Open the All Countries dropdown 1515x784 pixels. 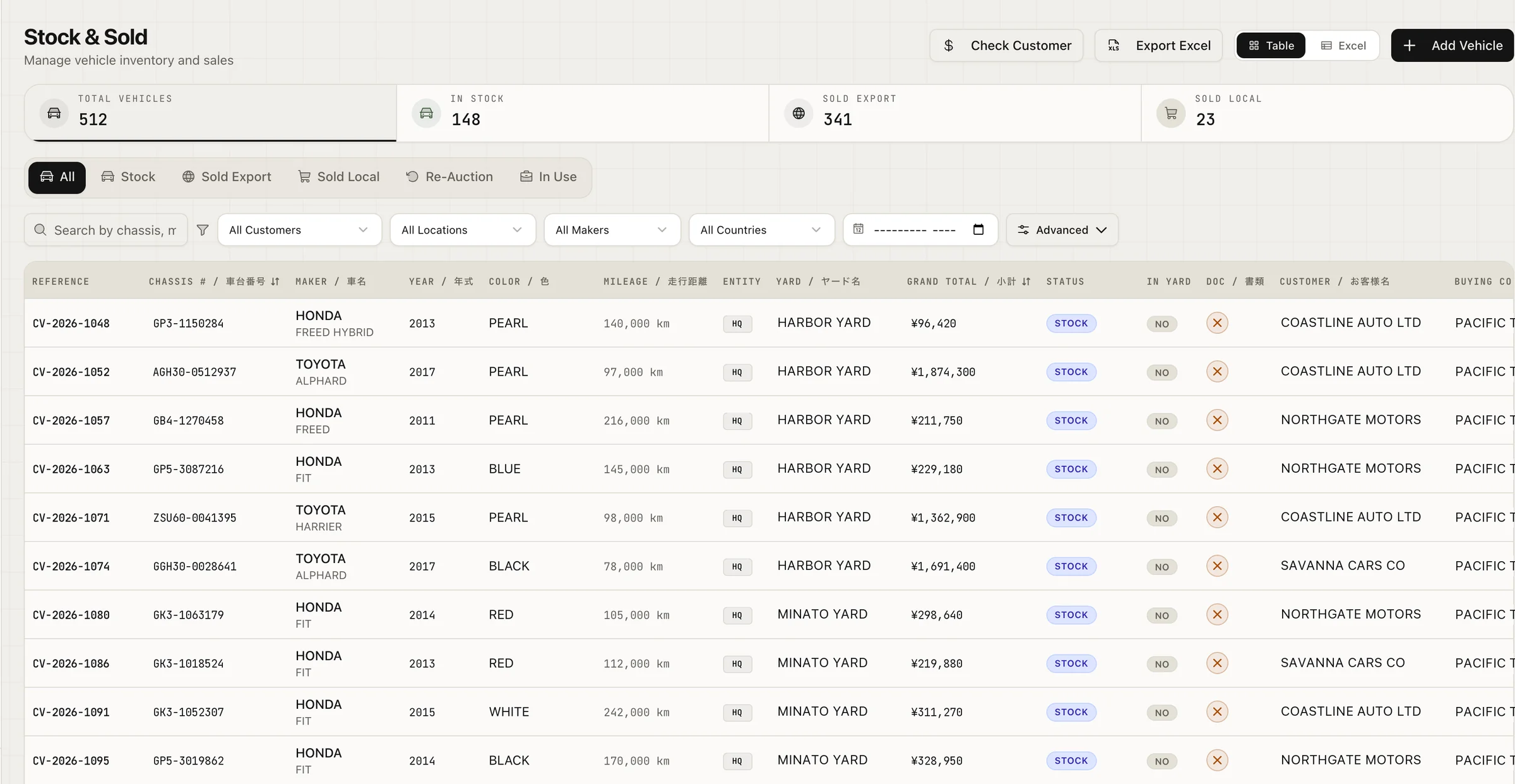pos(761,230)
